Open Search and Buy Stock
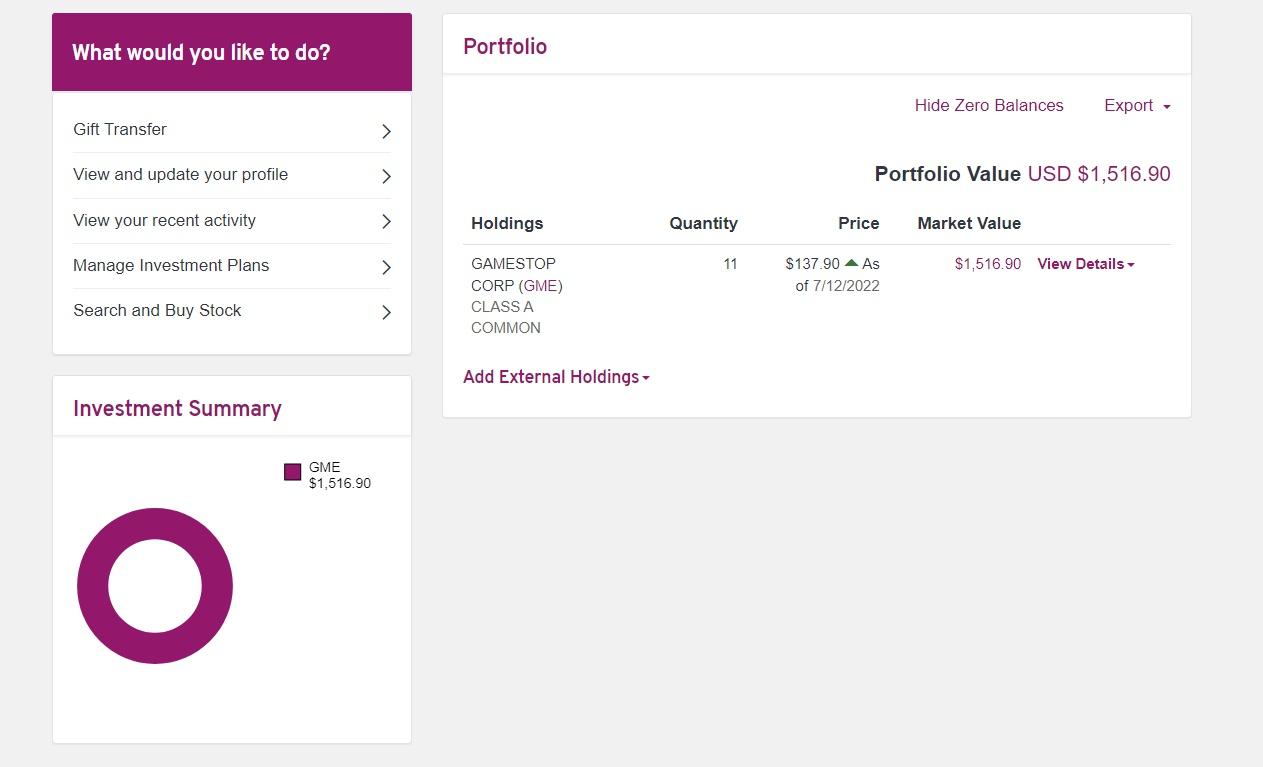Image resolution: width=1263 pixels, height=767 pixels. coord(157,310)
